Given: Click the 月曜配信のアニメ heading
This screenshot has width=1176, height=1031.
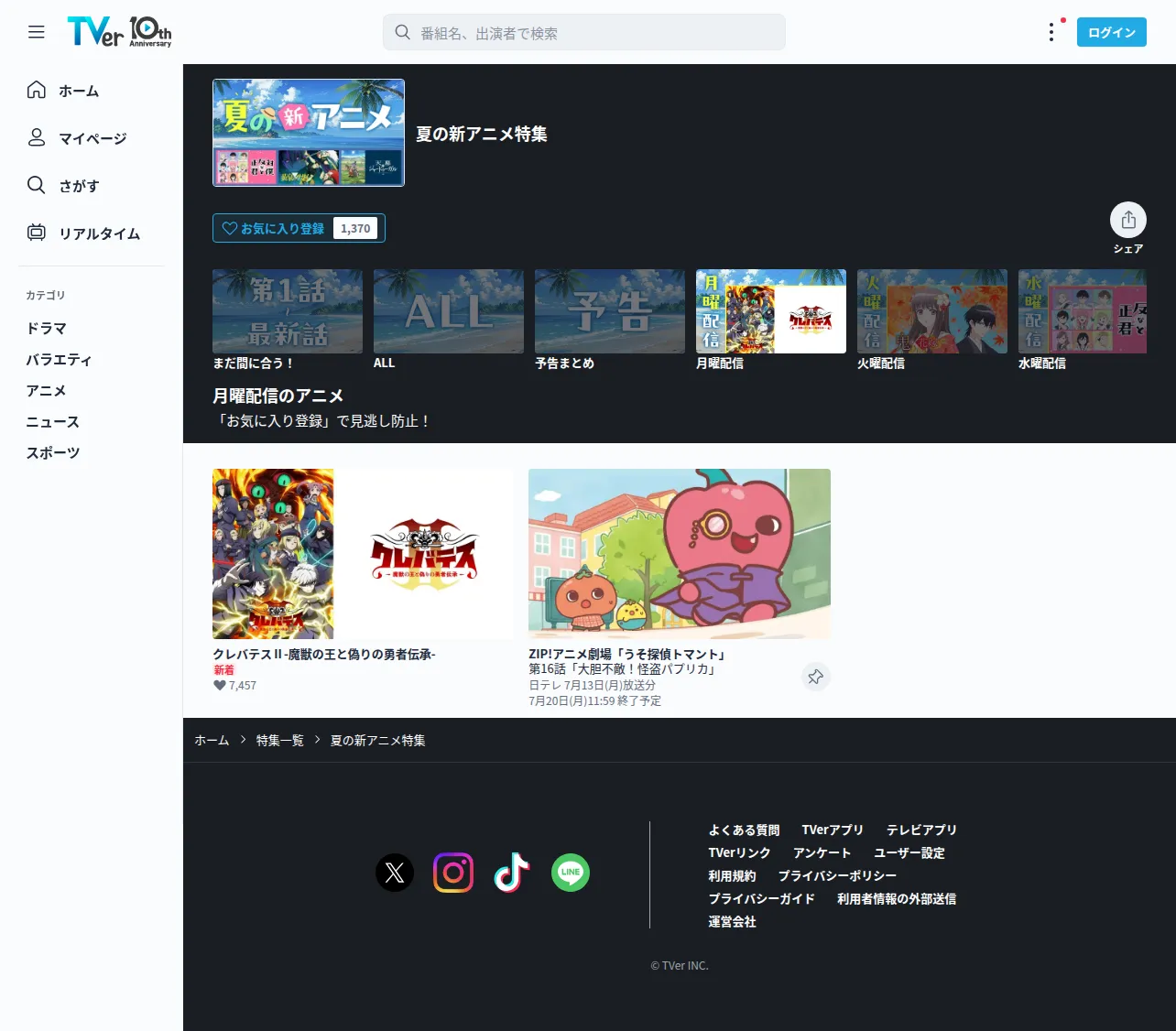Looking at the screenshot, I should pos(278,396).
